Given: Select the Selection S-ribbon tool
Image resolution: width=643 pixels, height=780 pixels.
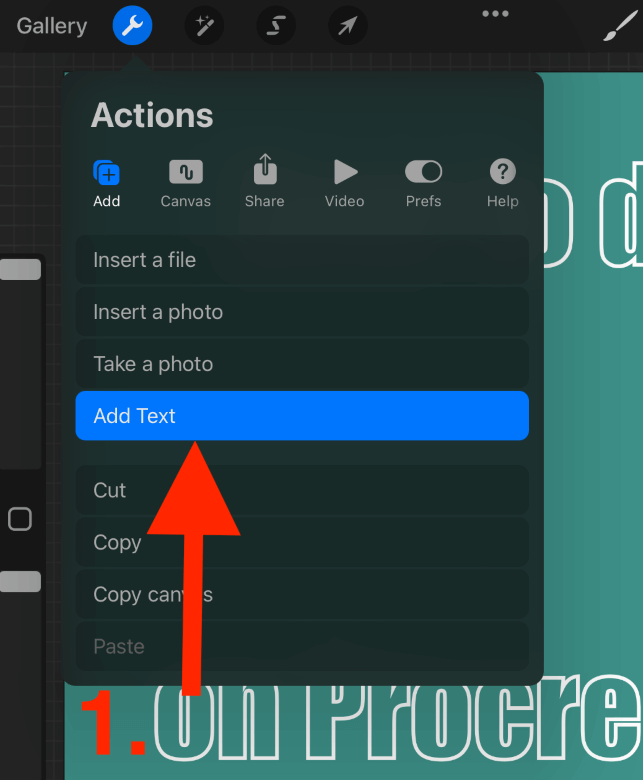Looking at the screenshot, I should 276,25.
